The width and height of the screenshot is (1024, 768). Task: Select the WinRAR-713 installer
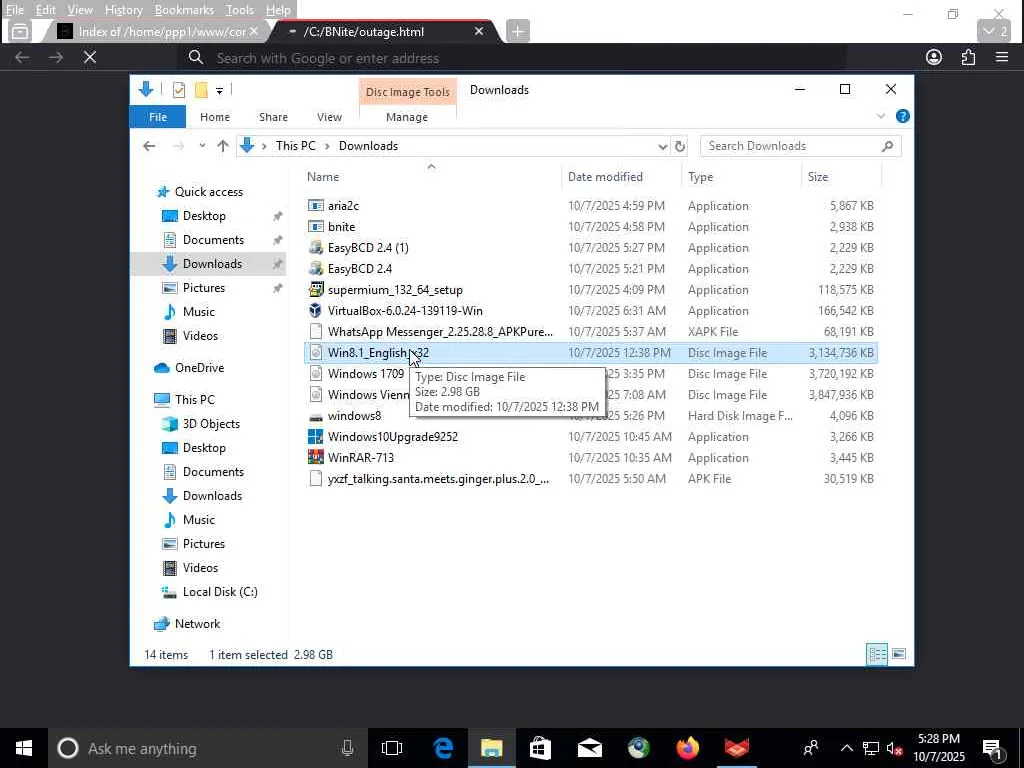click(x=360, y=457)
